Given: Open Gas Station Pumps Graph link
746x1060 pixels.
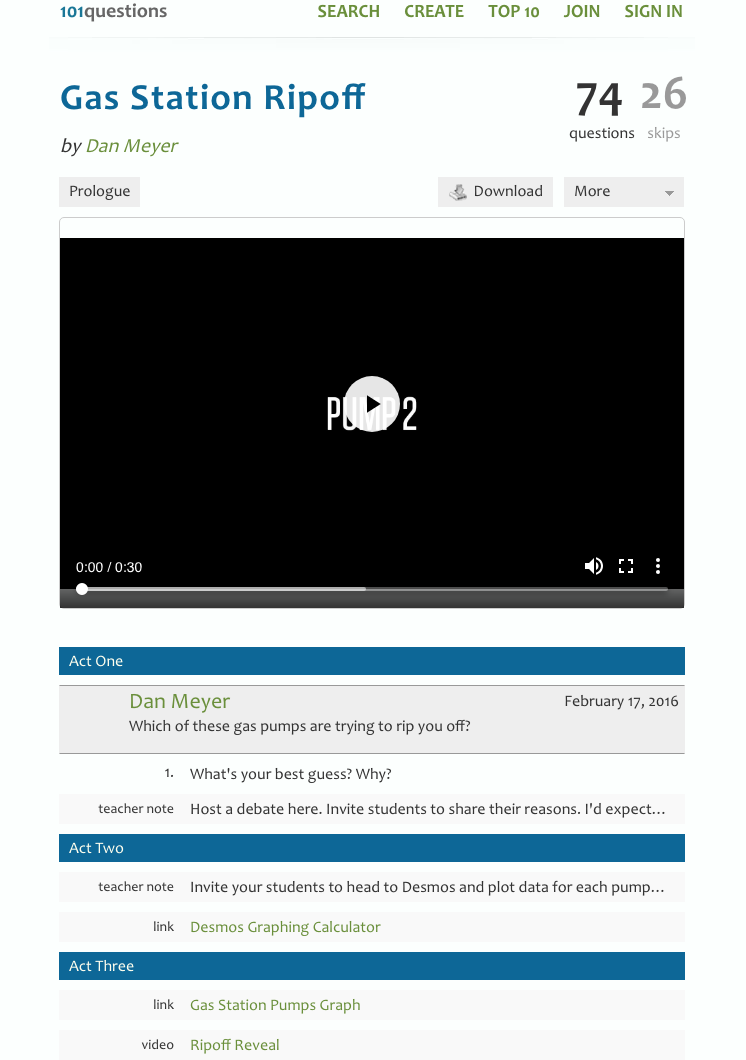Looking at the screenshot, I should click(x=275, y=1005).
